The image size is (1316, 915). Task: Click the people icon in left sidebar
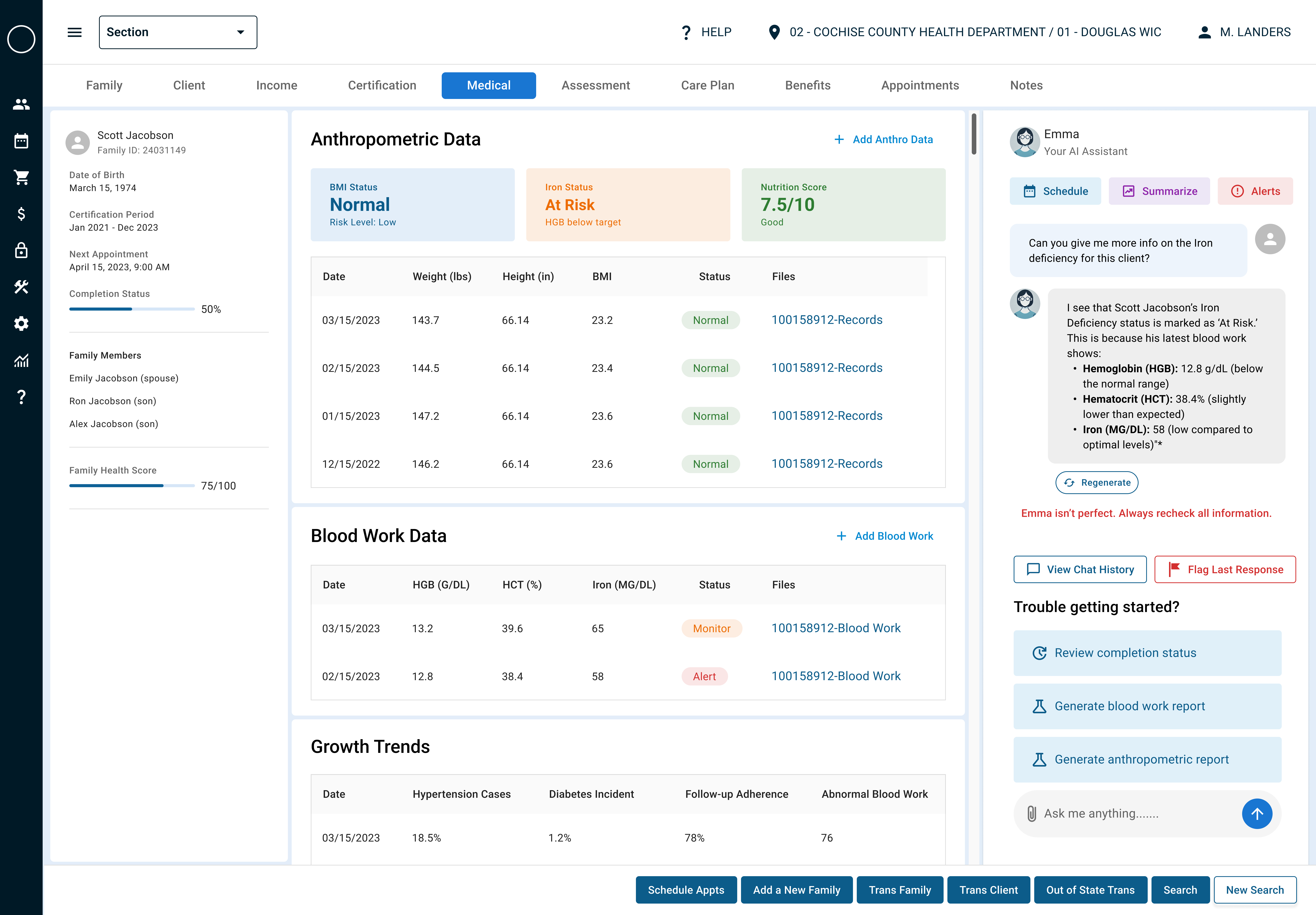[21, 104]
